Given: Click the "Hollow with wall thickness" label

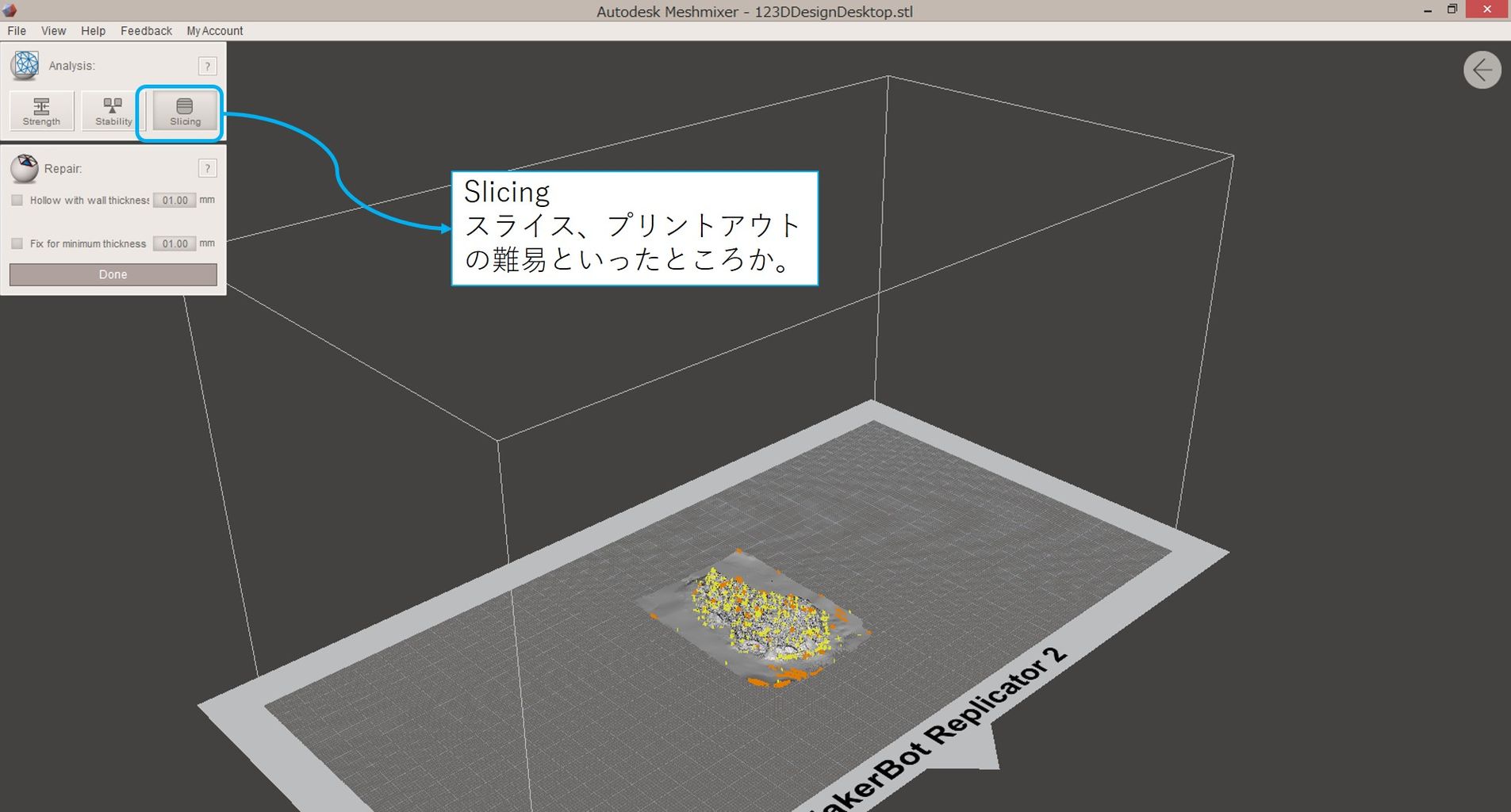Looking at the screenshot, I should coord(90,201).
